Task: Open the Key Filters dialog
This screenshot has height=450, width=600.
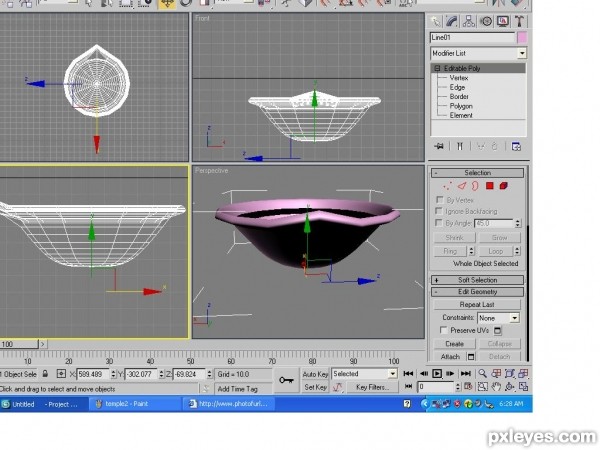Action: pyautogui.click(x=372, y=387)
